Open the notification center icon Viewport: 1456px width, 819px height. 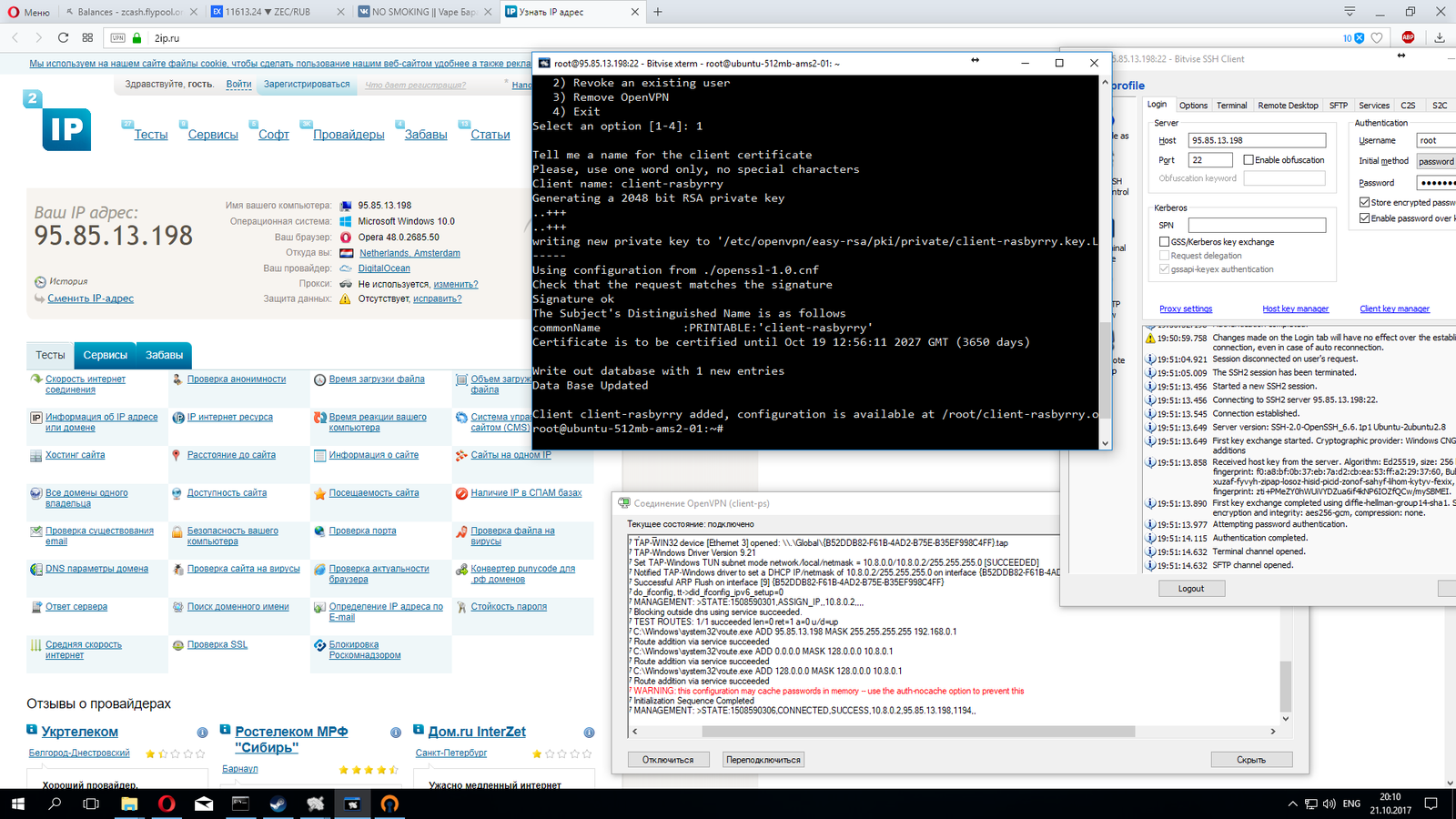(1431, 804)
